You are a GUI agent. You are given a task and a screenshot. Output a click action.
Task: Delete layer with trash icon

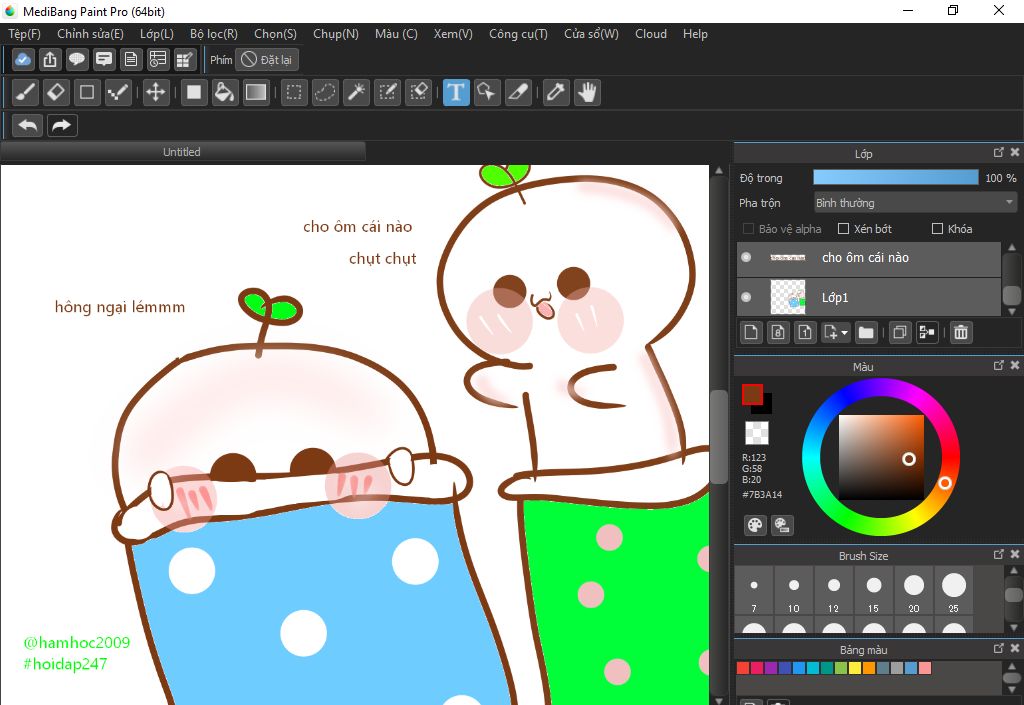pos(961,333)
